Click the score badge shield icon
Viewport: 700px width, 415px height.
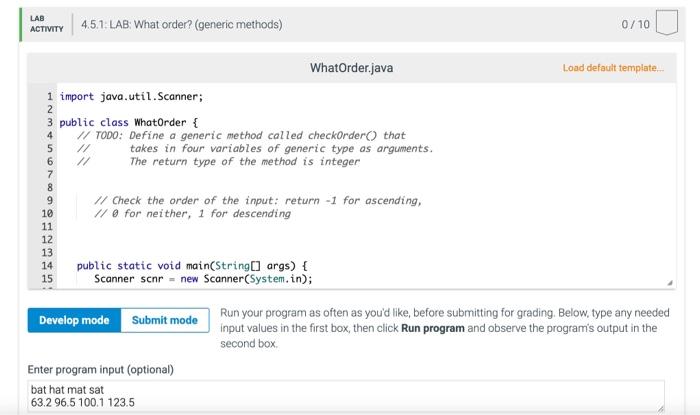667,22
